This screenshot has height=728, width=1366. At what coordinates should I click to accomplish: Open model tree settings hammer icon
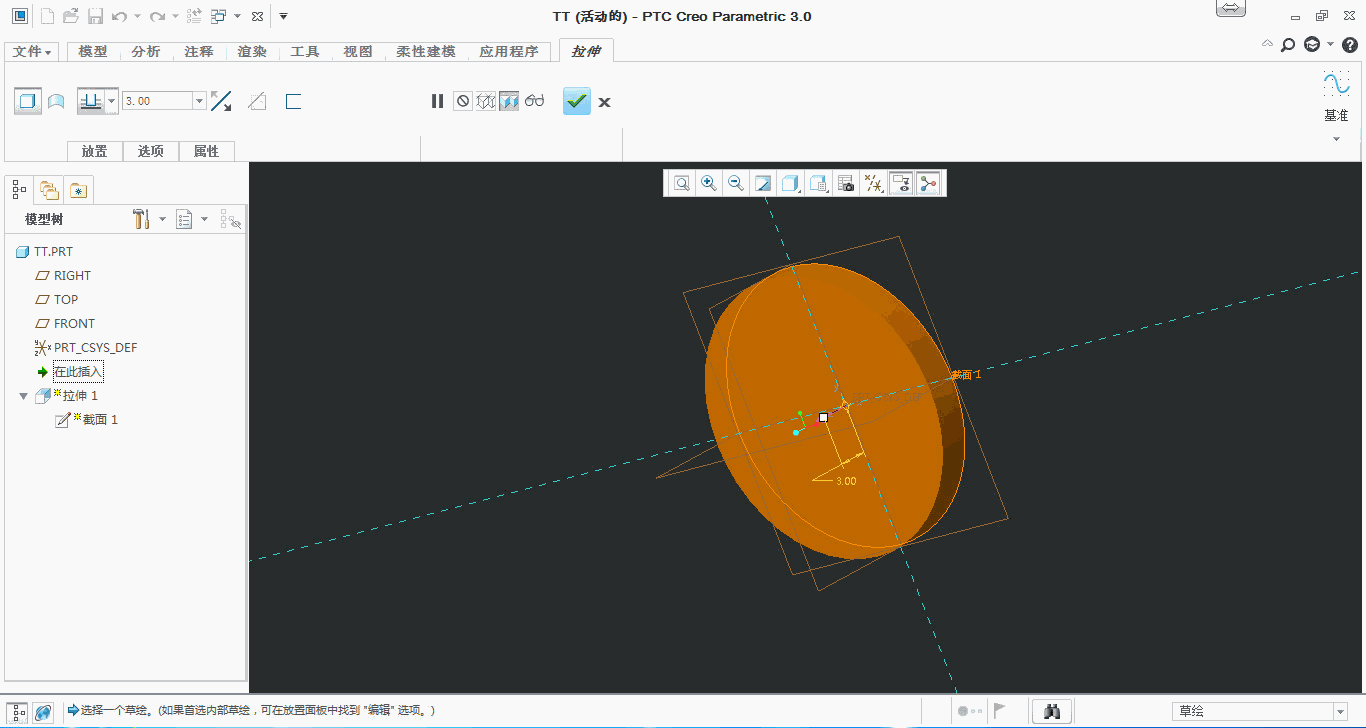141,219
